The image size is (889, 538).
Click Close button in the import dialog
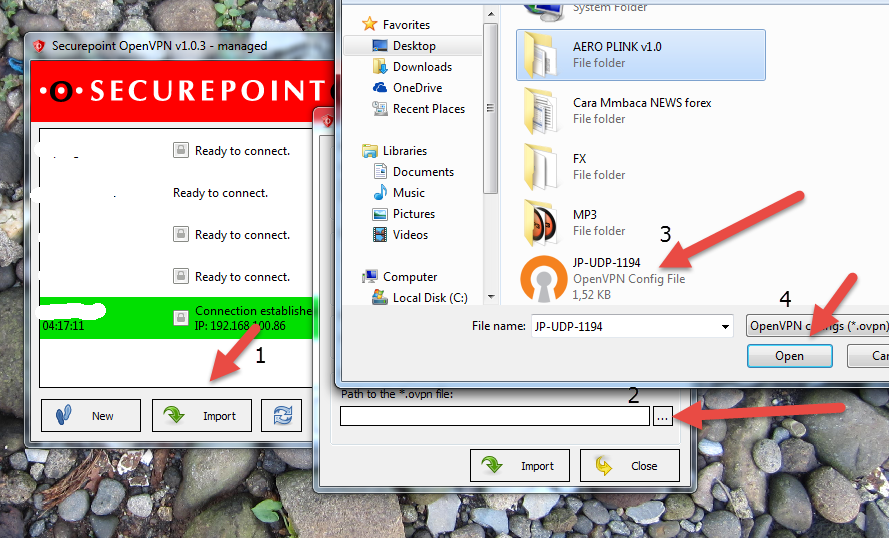point(629,465)
